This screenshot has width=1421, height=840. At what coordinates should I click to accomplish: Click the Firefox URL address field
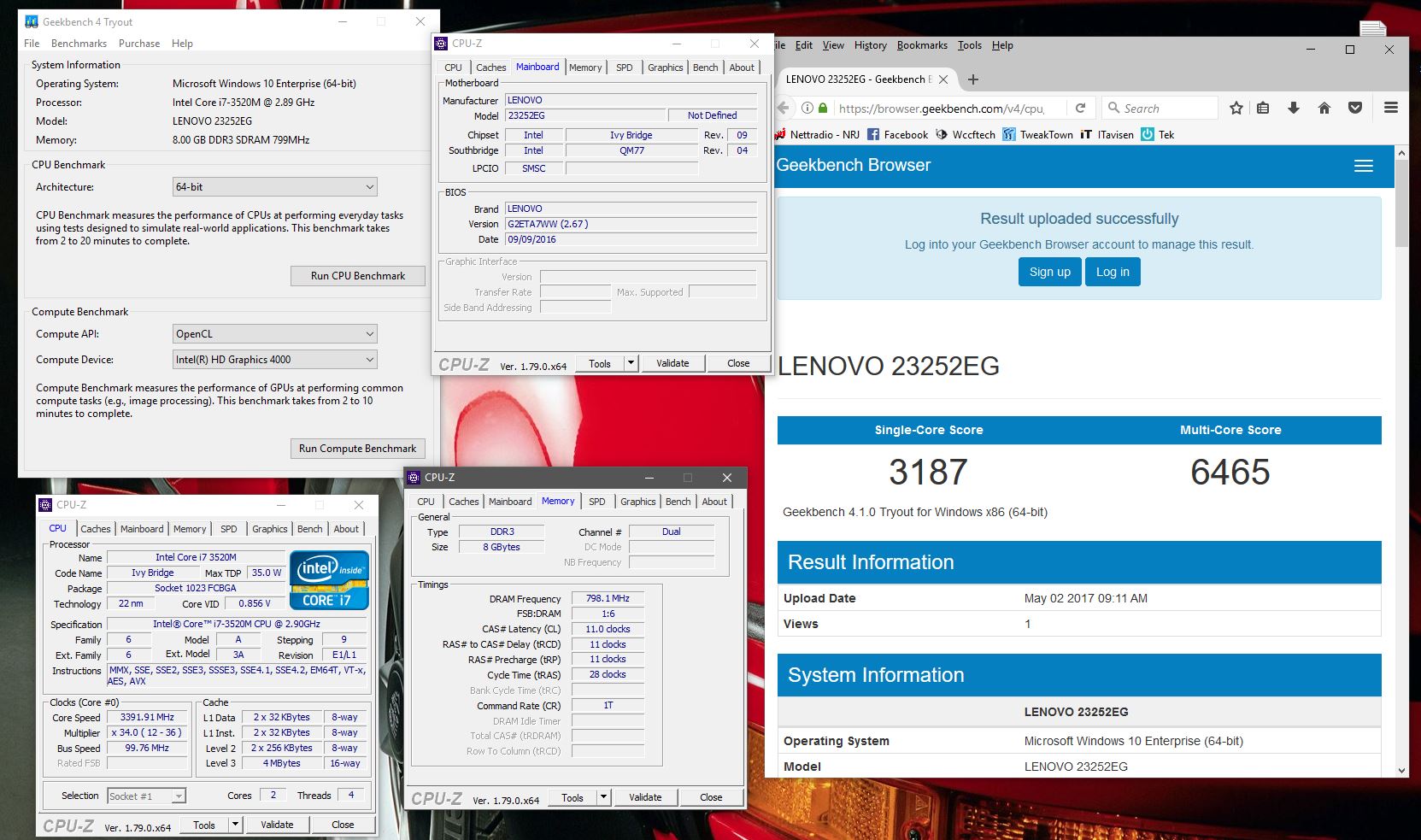[941, 108]
